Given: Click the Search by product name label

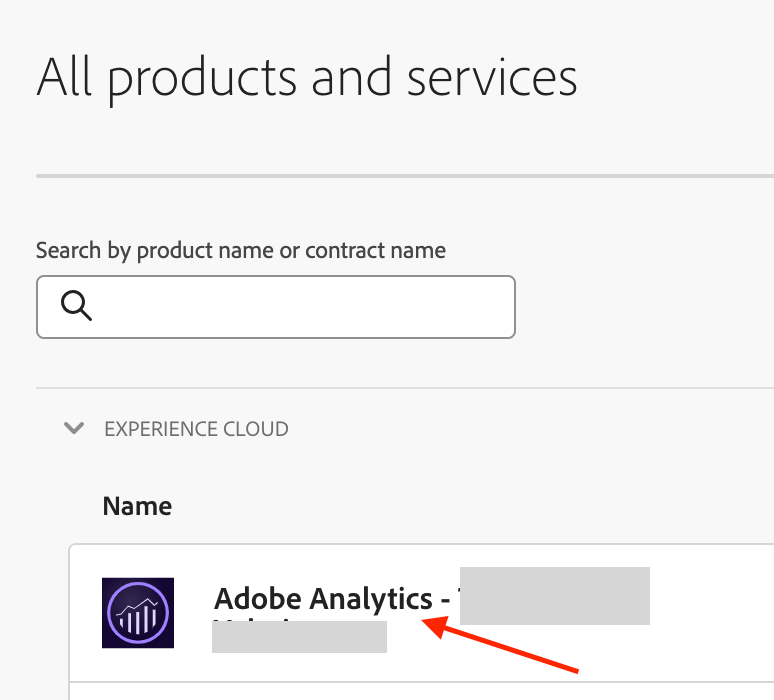Looking at the screenshot, I should [240, 250].
